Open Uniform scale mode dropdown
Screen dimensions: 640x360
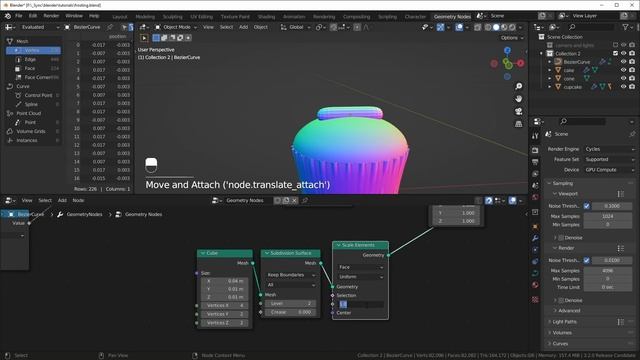(361, 277)
